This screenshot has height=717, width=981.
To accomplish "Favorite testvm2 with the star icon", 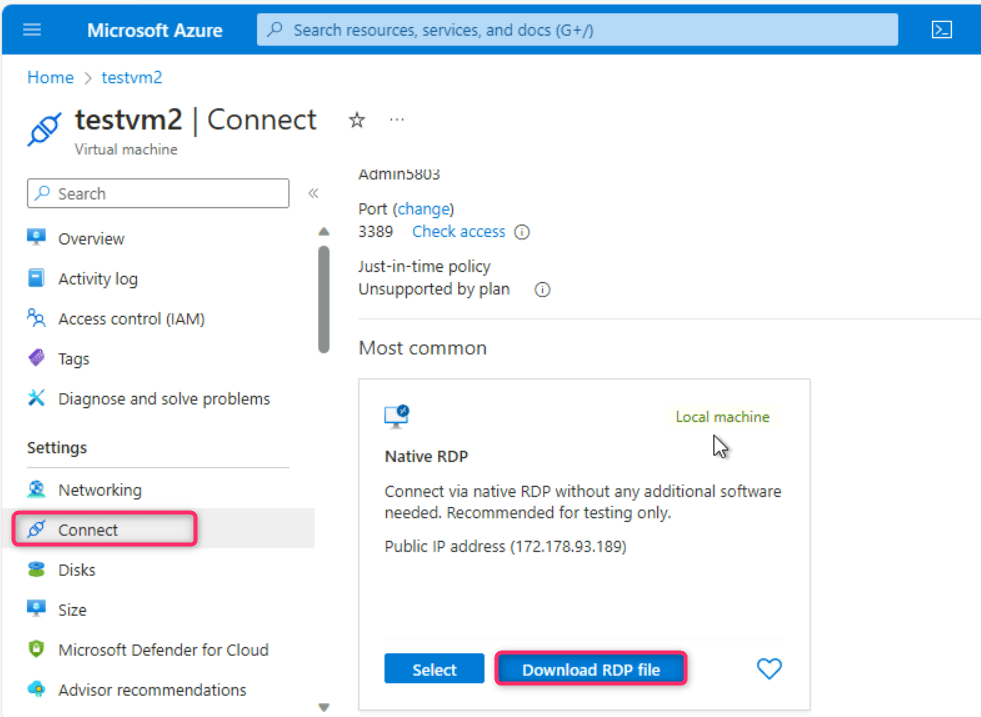I will point(356,120).
